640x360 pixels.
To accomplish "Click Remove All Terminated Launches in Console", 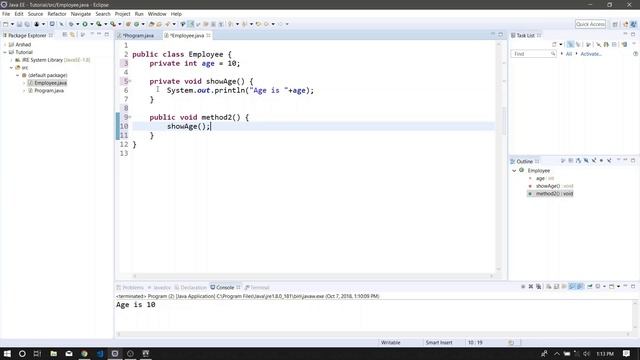I will click(x=538, y=287).
